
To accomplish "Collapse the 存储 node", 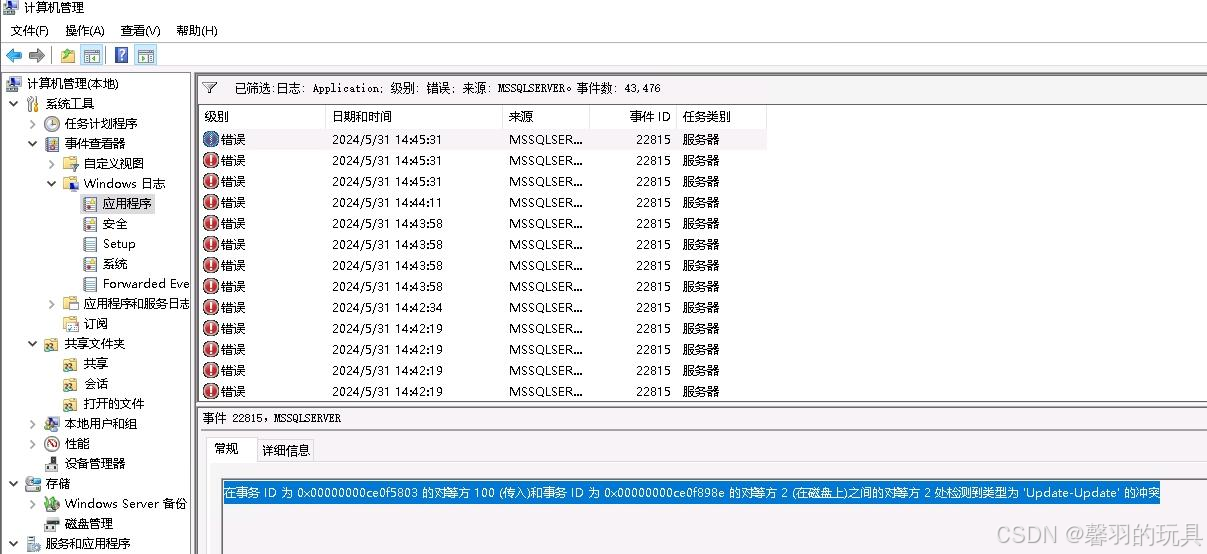I will [13, 484].
